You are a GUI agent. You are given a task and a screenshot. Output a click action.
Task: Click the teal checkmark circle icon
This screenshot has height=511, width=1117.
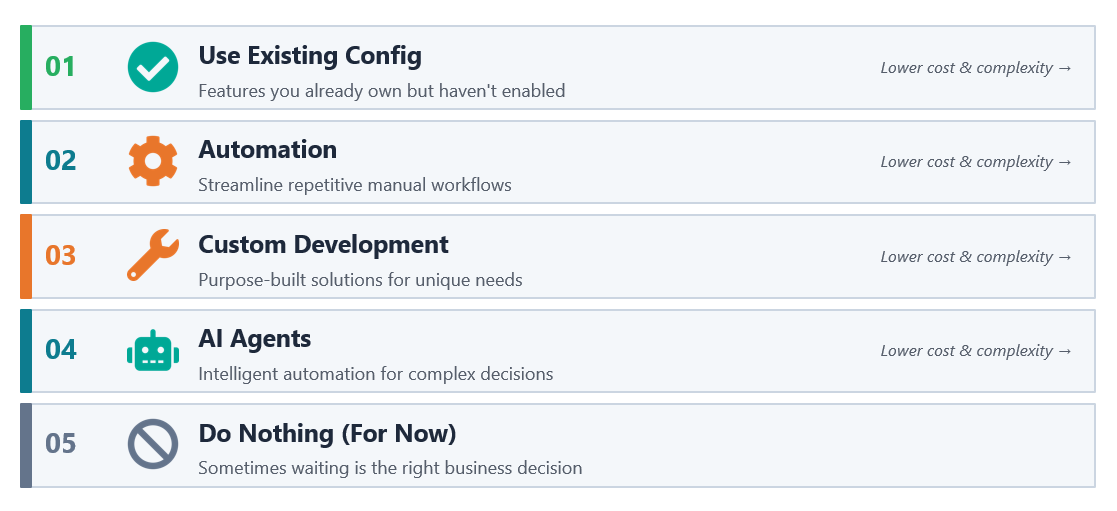152,67
